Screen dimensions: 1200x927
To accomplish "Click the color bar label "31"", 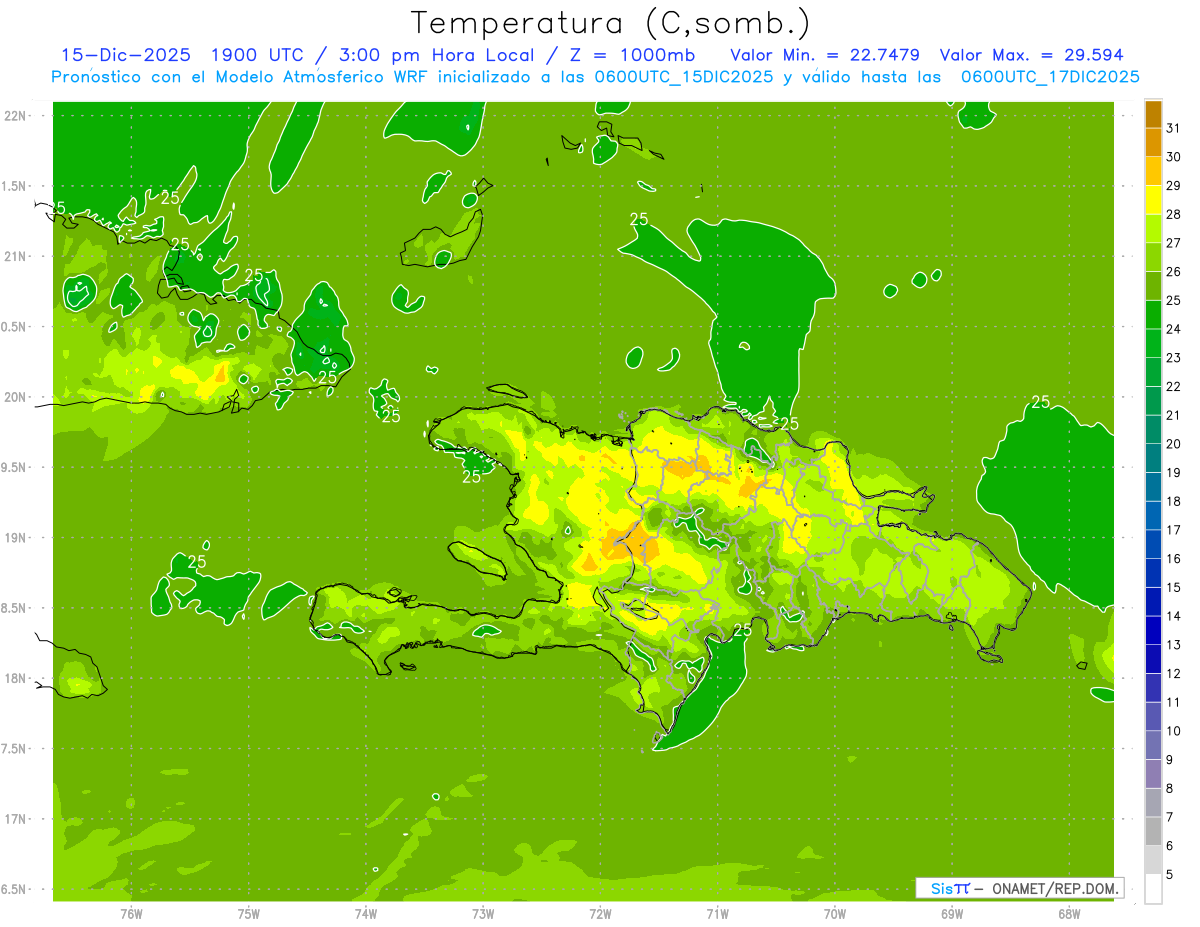I will click(1174, 128).
